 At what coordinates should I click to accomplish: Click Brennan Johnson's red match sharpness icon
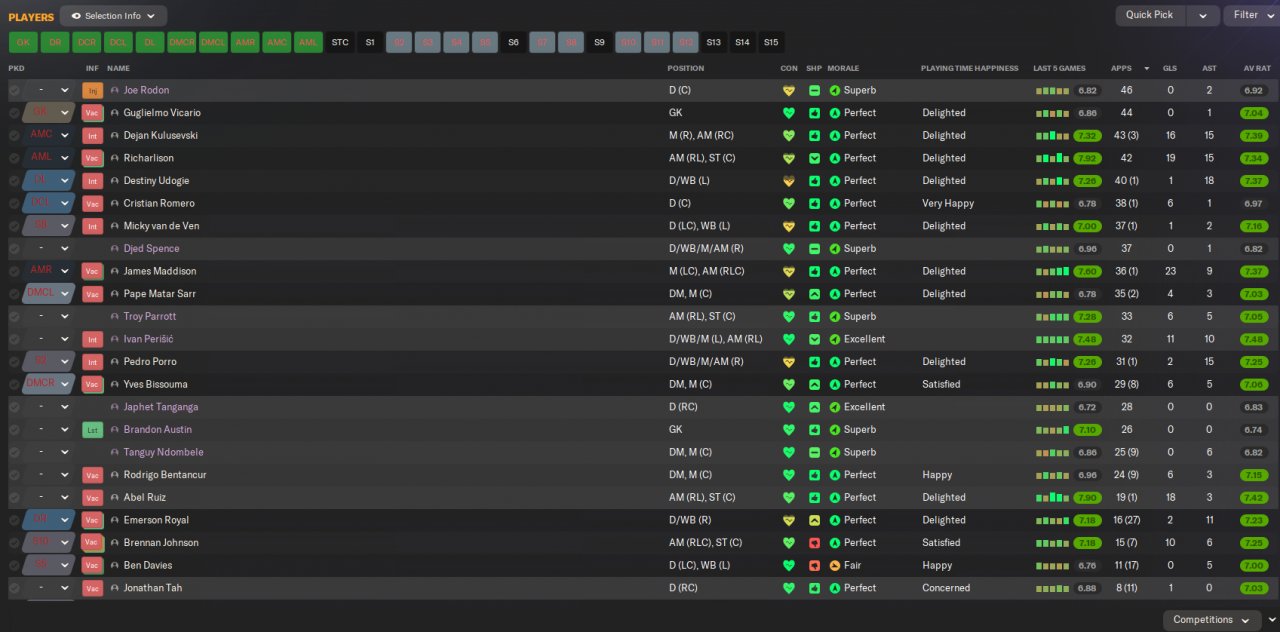pyautogui.click(x=814, y=543)
